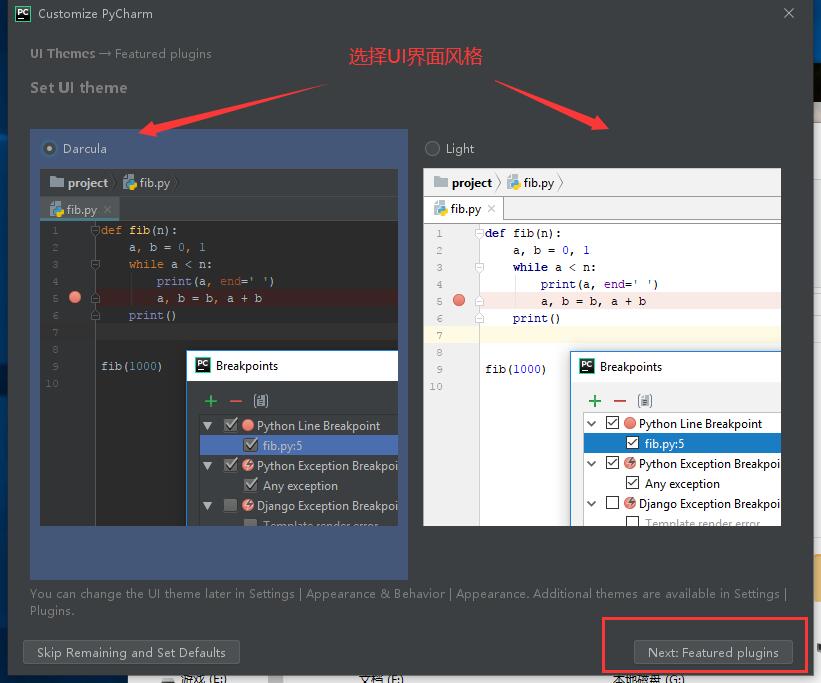
Task: Click Featured plugins step in wizard breadcrumb
Action: coord(163,54)
